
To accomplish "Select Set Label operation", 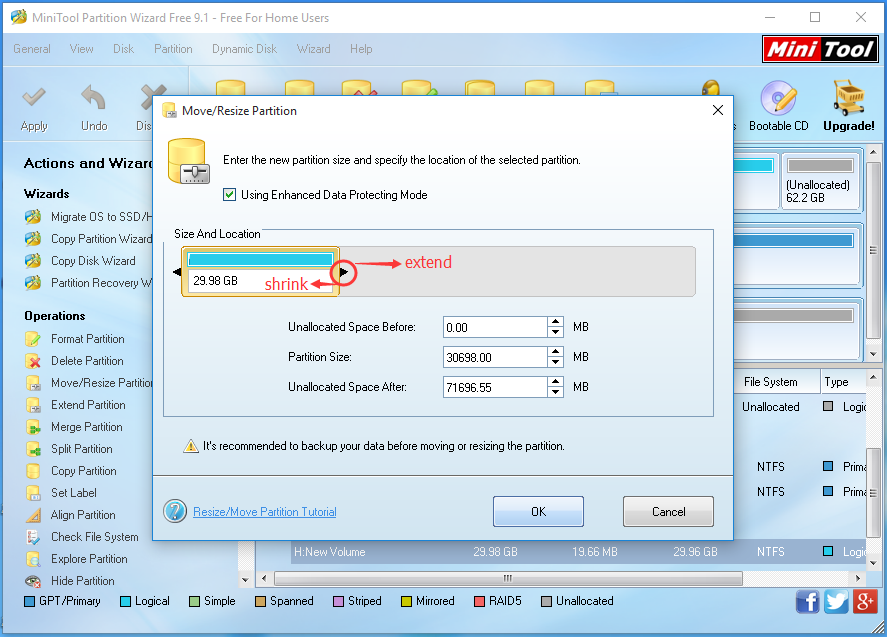I will click(61, 493).
